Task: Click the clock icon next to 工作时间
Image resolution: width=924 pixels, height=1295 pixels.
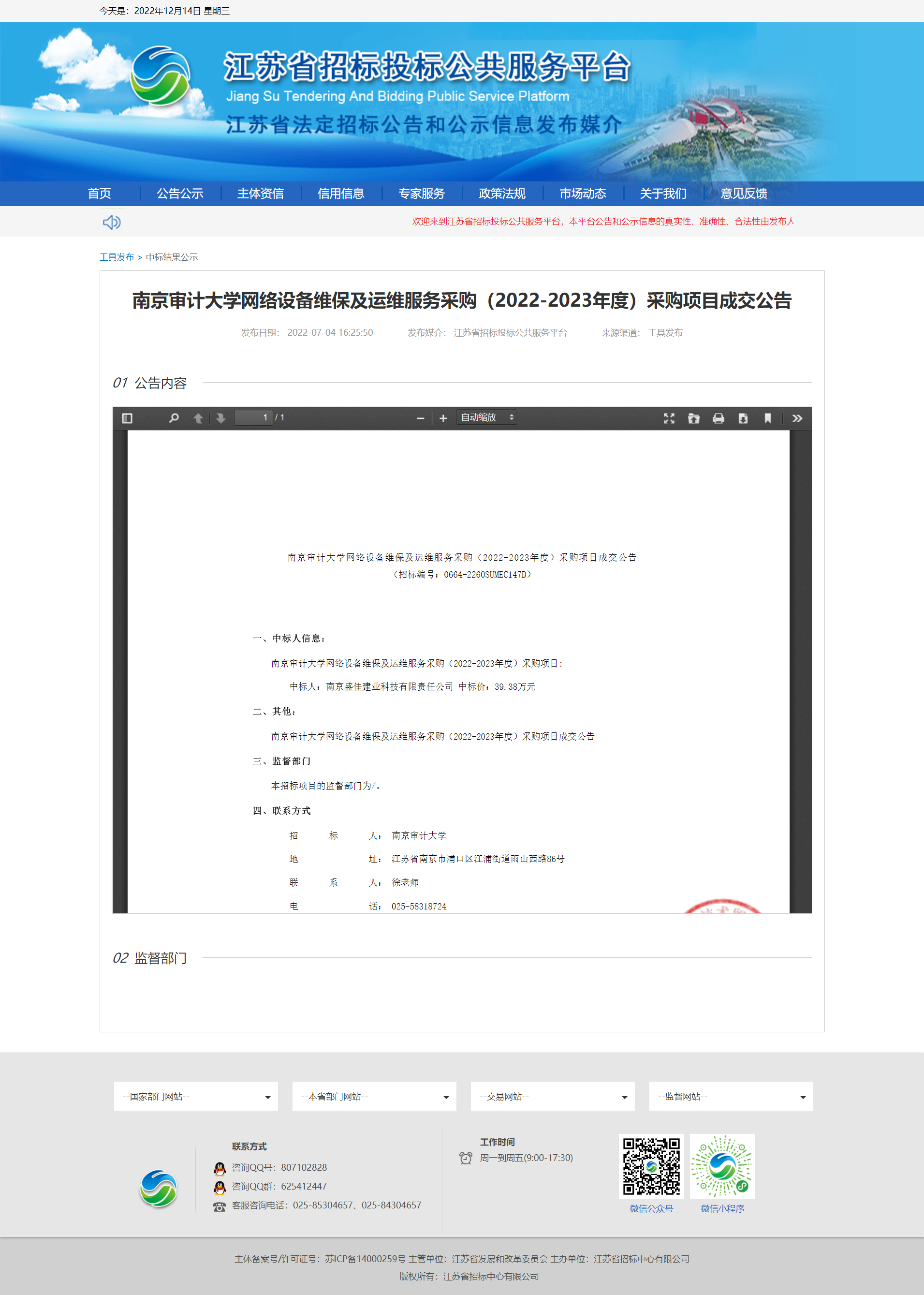Action: click(x=466, y=1158)
